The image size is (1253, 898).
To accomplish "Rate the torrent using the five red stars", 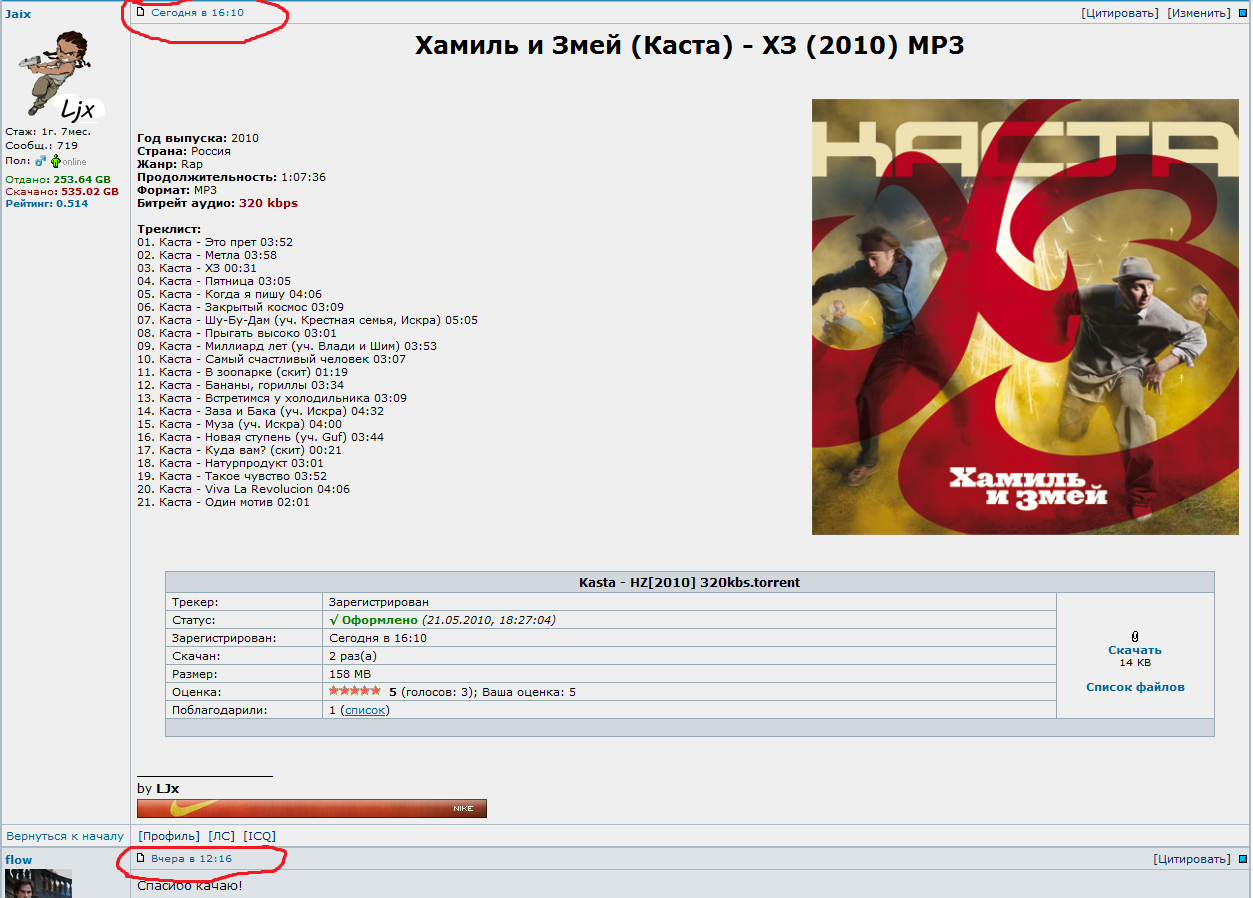I will 355,691.
